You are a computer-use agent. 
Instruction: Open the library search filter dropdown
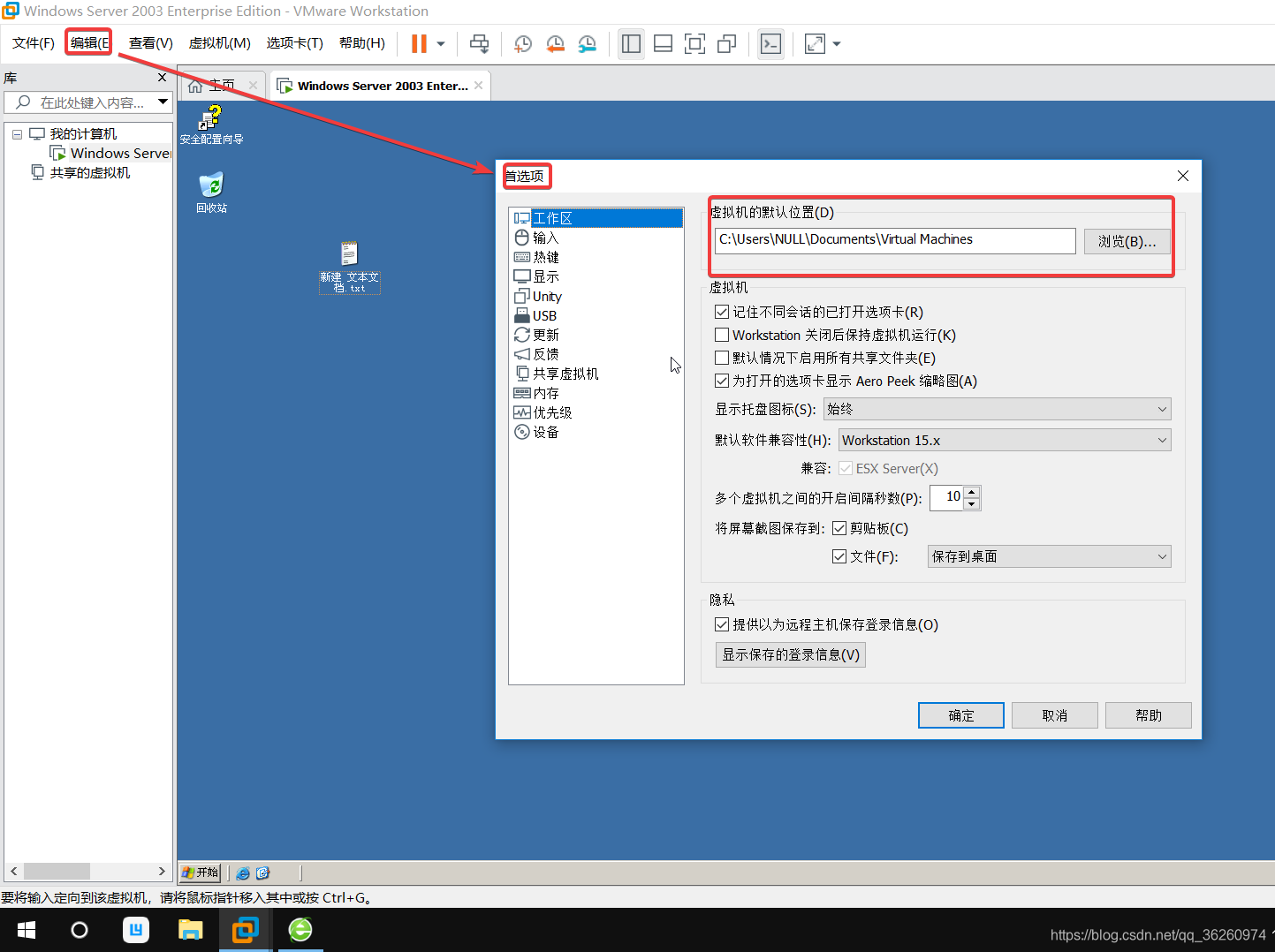tap(163, 102)
